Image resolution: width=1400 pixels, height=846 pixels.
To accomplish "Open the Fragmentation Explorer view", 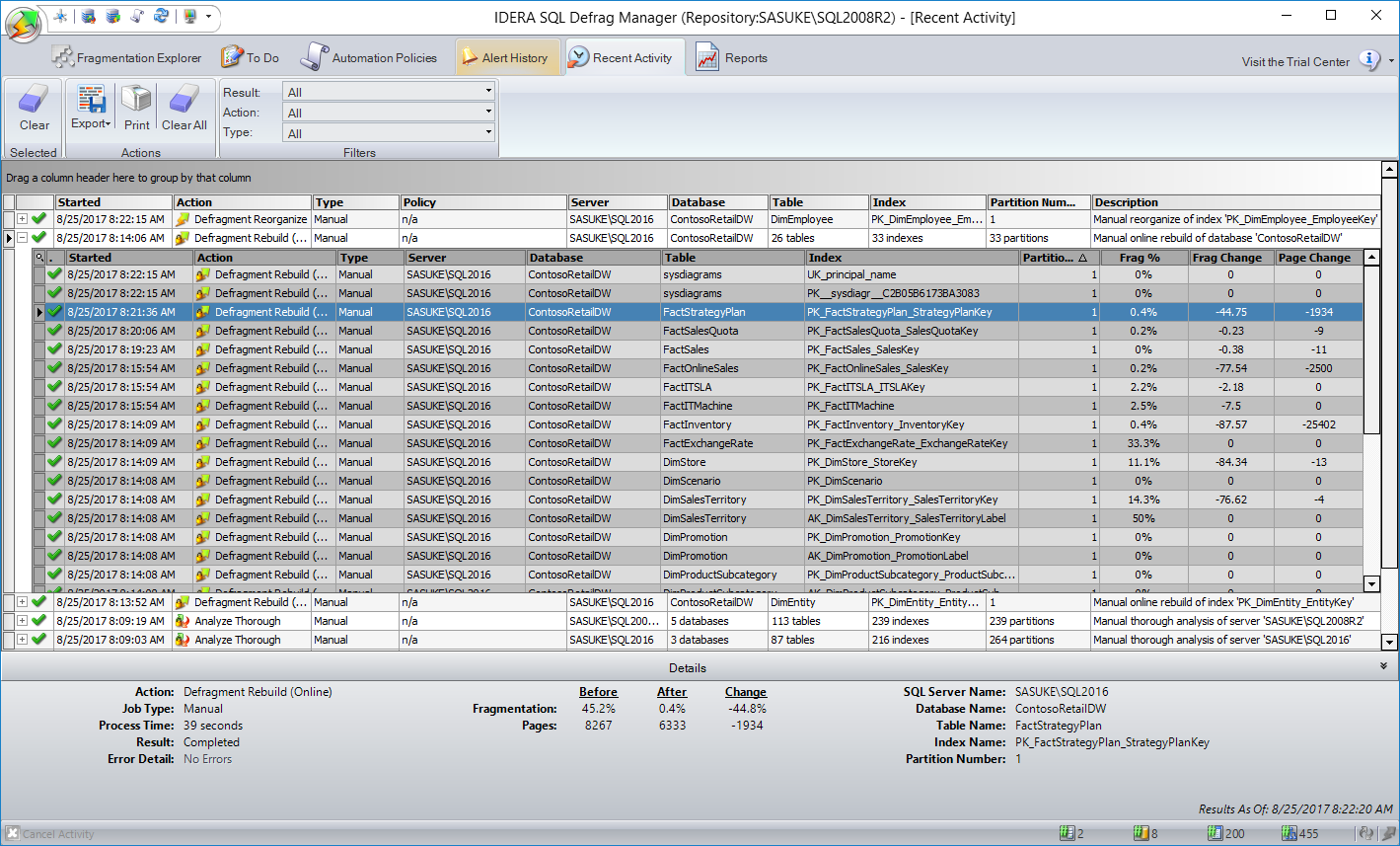I will click(127, 58).
